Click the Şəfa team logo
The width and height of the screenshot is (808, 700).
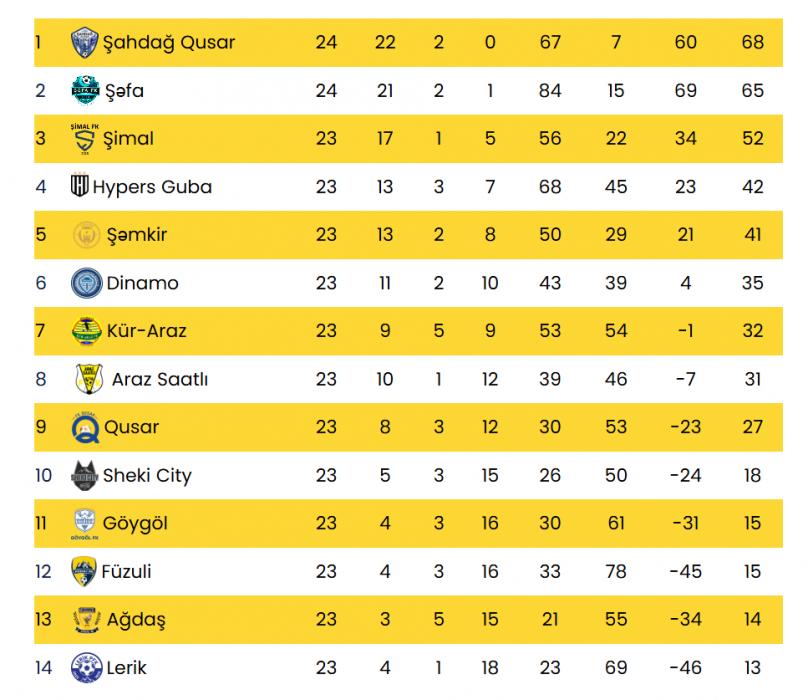click(86, 90)
